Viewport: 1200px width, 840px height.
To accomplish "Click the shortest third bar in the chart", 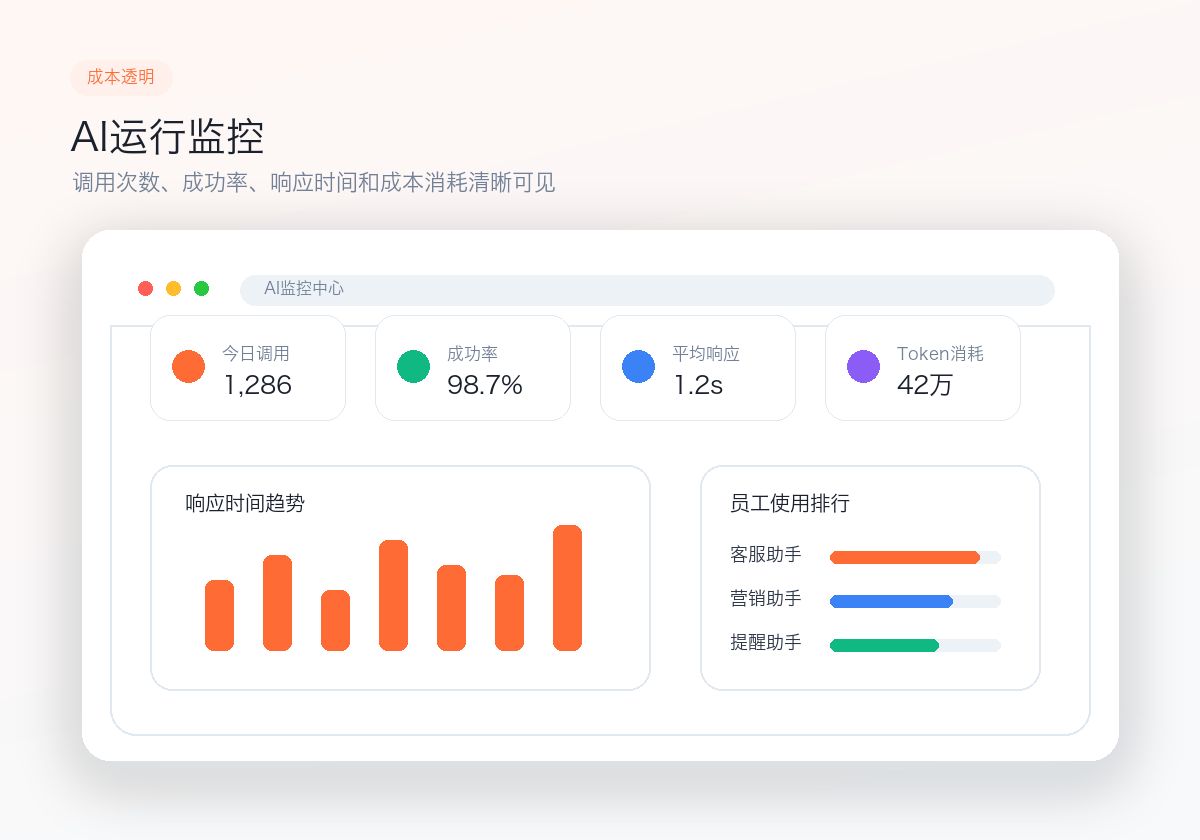I will [x=335, y=620].
